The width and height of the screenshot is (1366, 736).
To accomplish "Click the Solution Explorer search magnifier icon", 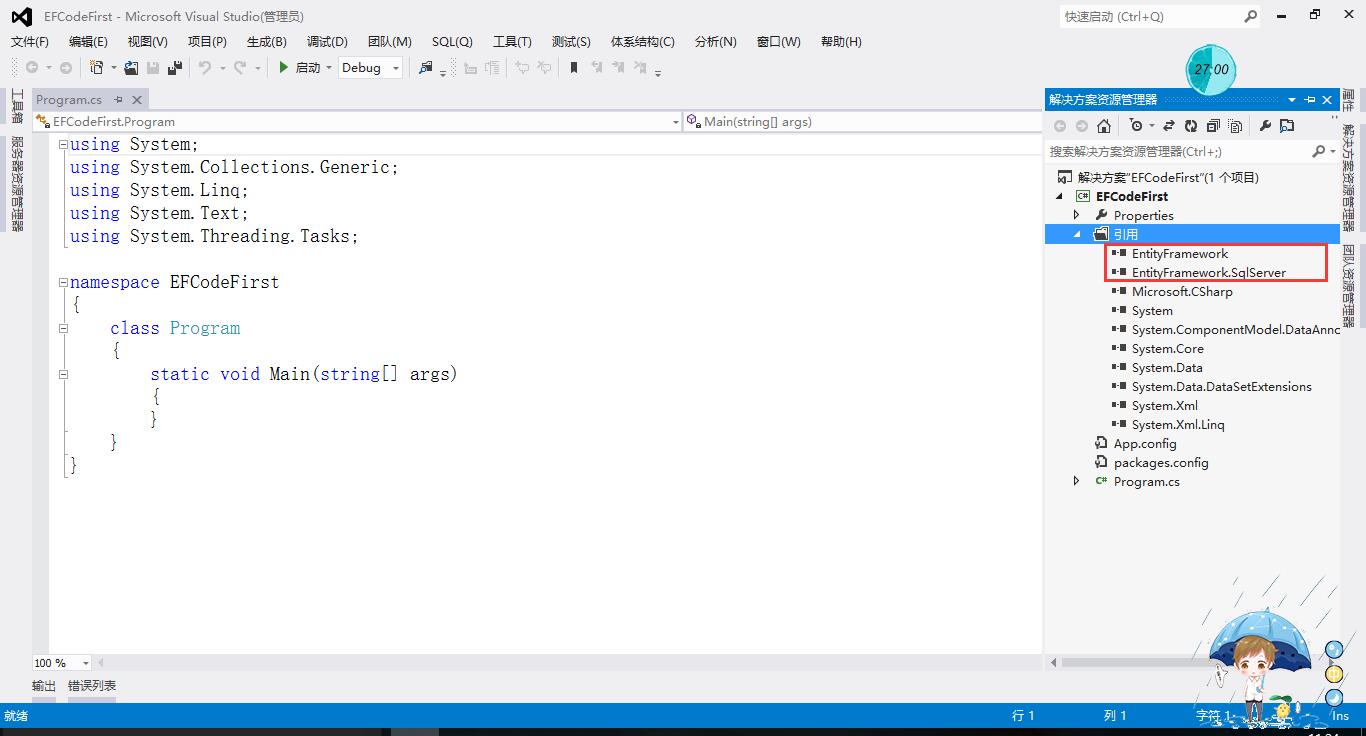I will click(1318, 151).
